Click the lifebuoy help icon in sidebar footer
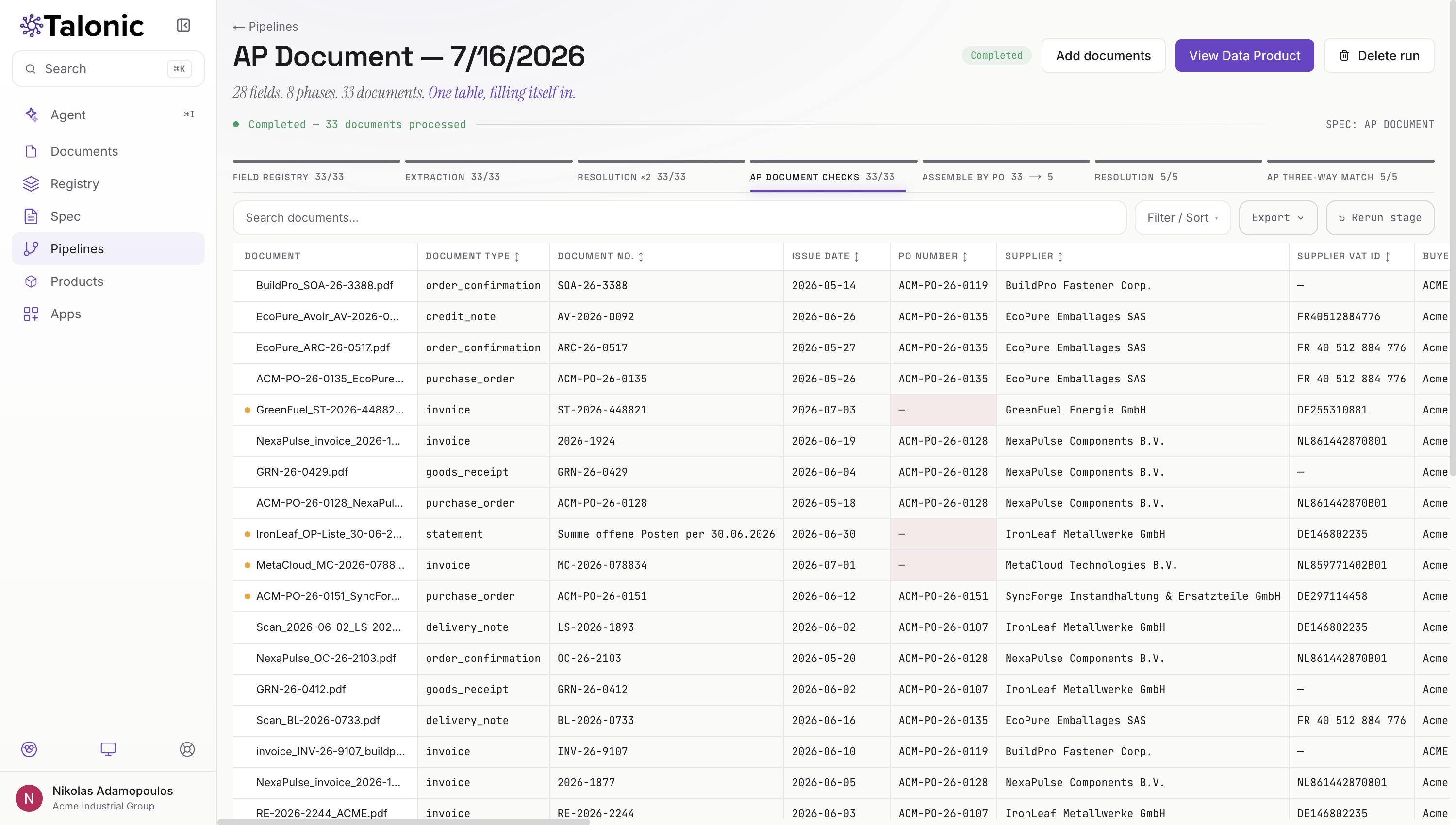1456x825 pixels. [187, 749]
